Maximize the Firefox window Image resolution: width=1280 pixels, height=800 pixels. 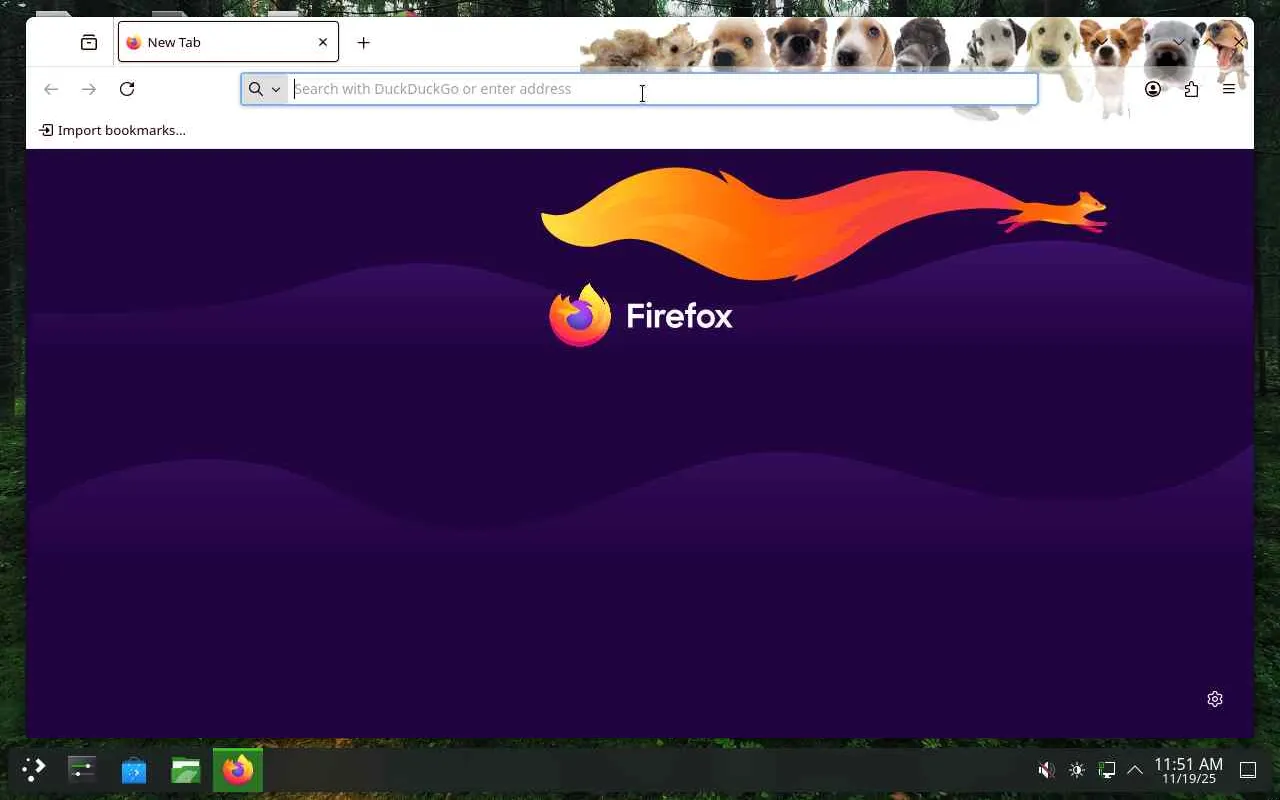(1209, 42)
